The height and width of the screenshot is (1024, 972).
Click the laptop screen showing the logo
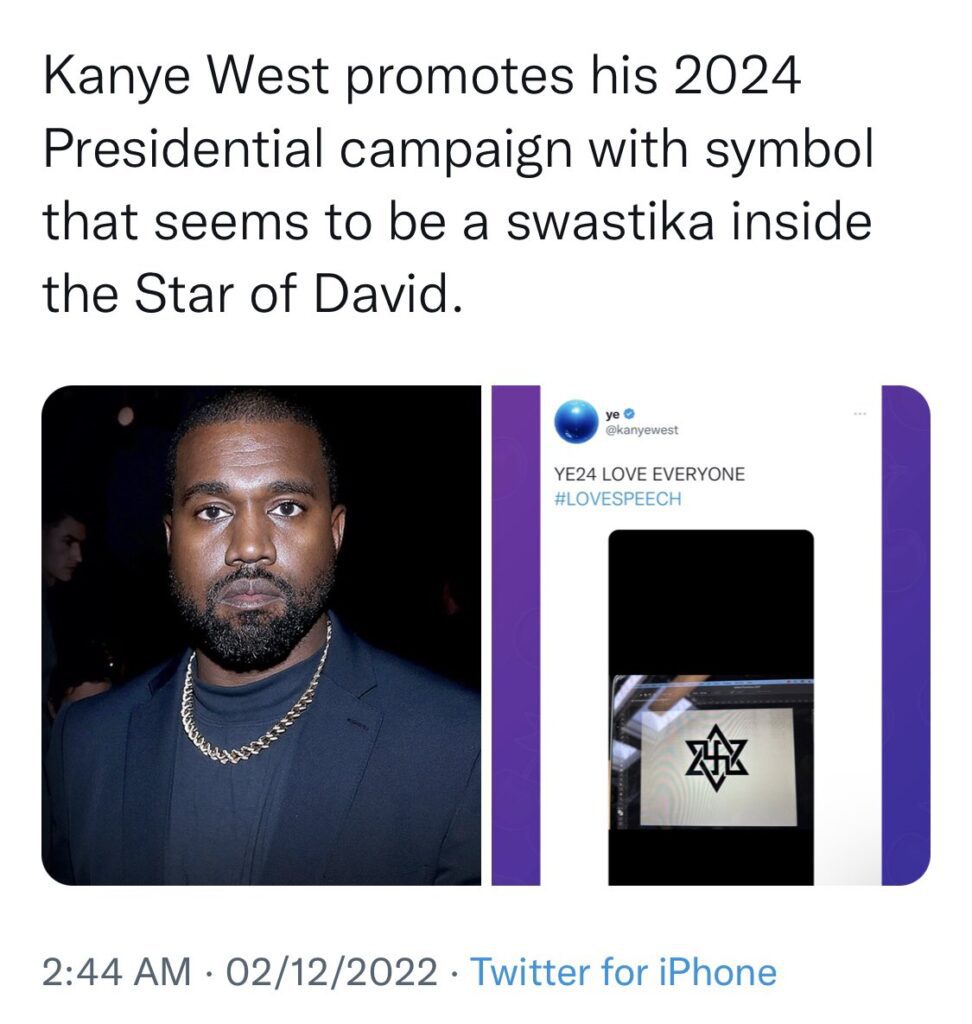717,767
